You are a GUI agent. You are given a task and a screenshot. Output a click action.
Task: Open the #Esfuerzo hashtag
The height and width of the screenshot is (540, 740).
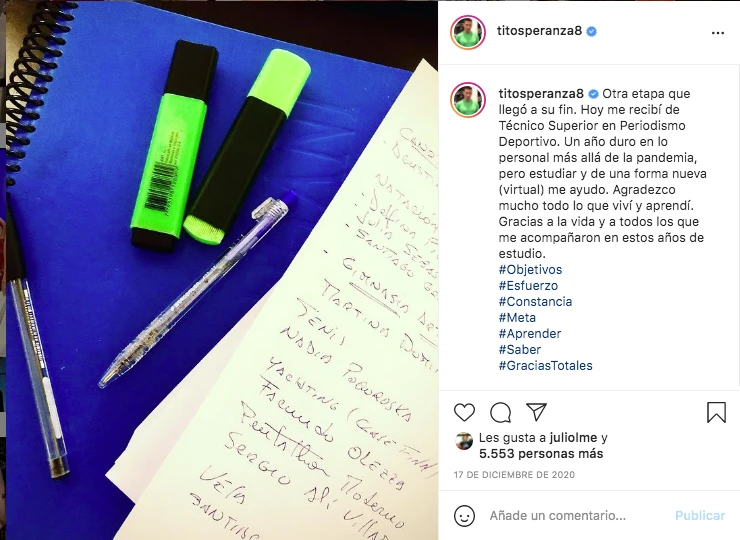(x=529, y=286)
